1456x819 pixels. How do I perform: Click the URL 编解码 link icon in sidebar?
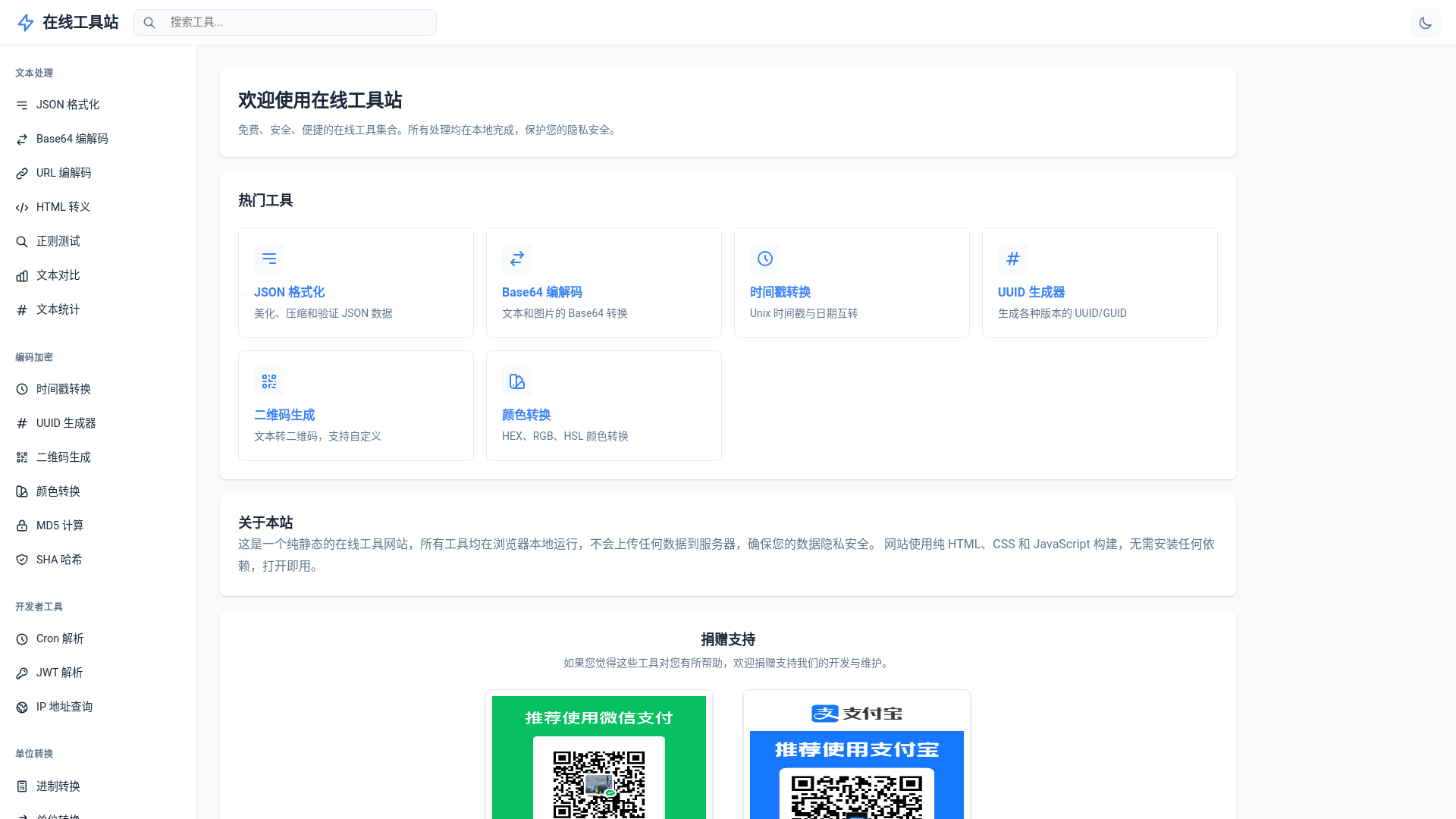pos(22,174)
